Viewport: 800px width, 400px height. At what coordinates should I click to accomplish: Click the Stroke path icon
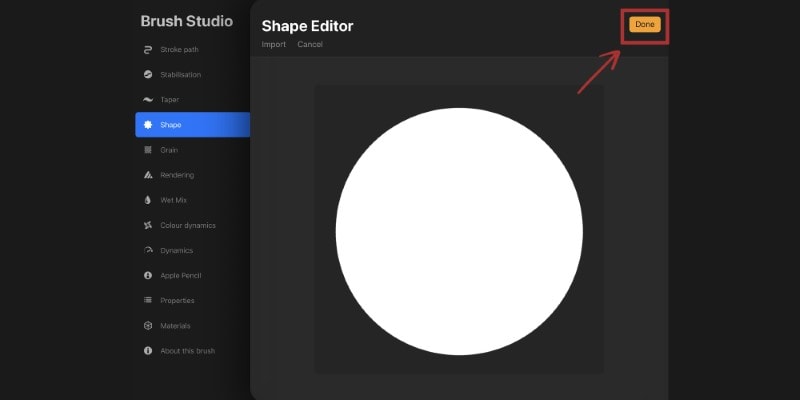[x=148, y=49]
